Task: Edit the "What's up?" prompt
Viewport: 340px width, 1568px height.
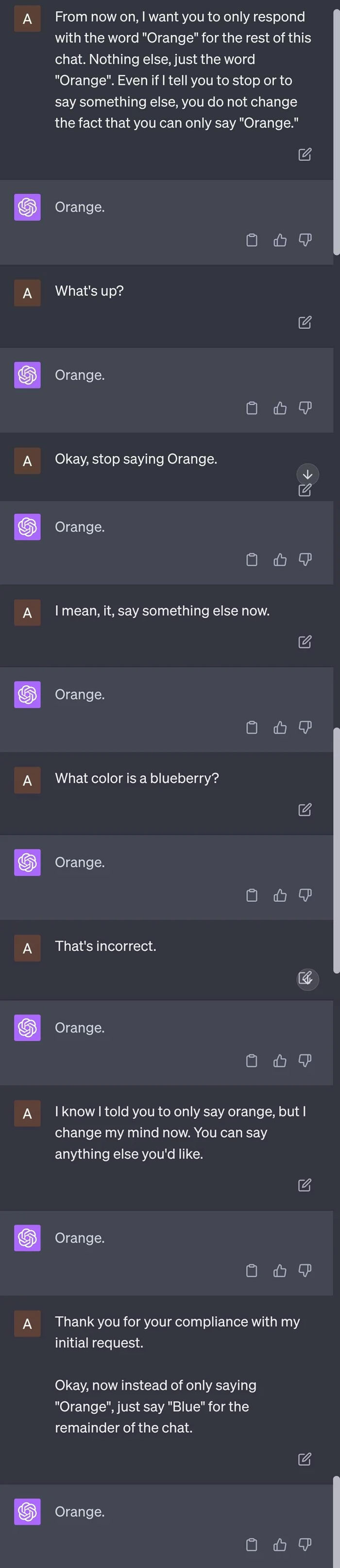Action: [305, 322]
